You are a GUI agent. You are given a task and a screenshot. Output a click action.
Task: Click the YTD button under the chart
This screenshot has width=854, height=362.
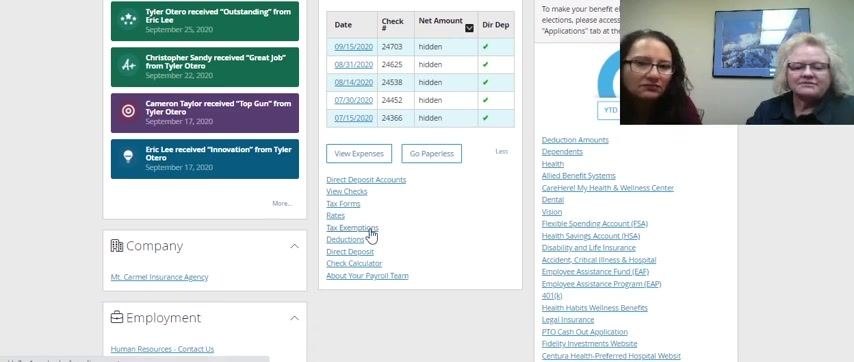click(x=610, y=110)
